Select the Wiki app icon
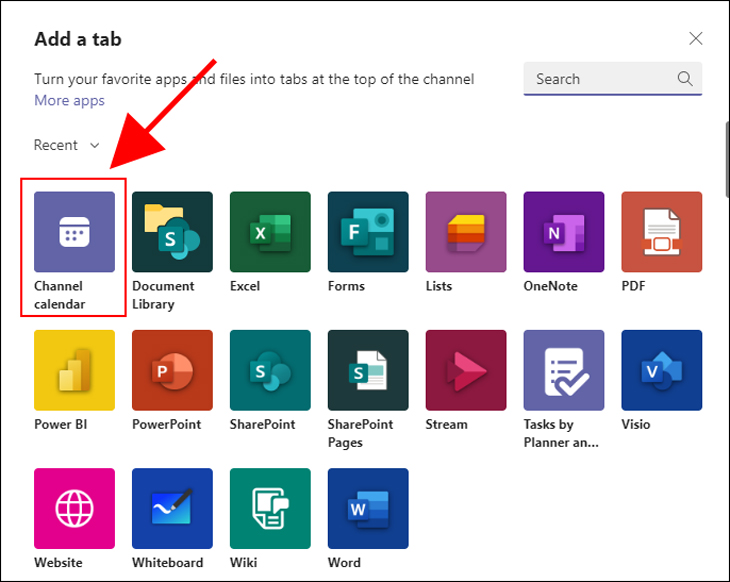 270,508
